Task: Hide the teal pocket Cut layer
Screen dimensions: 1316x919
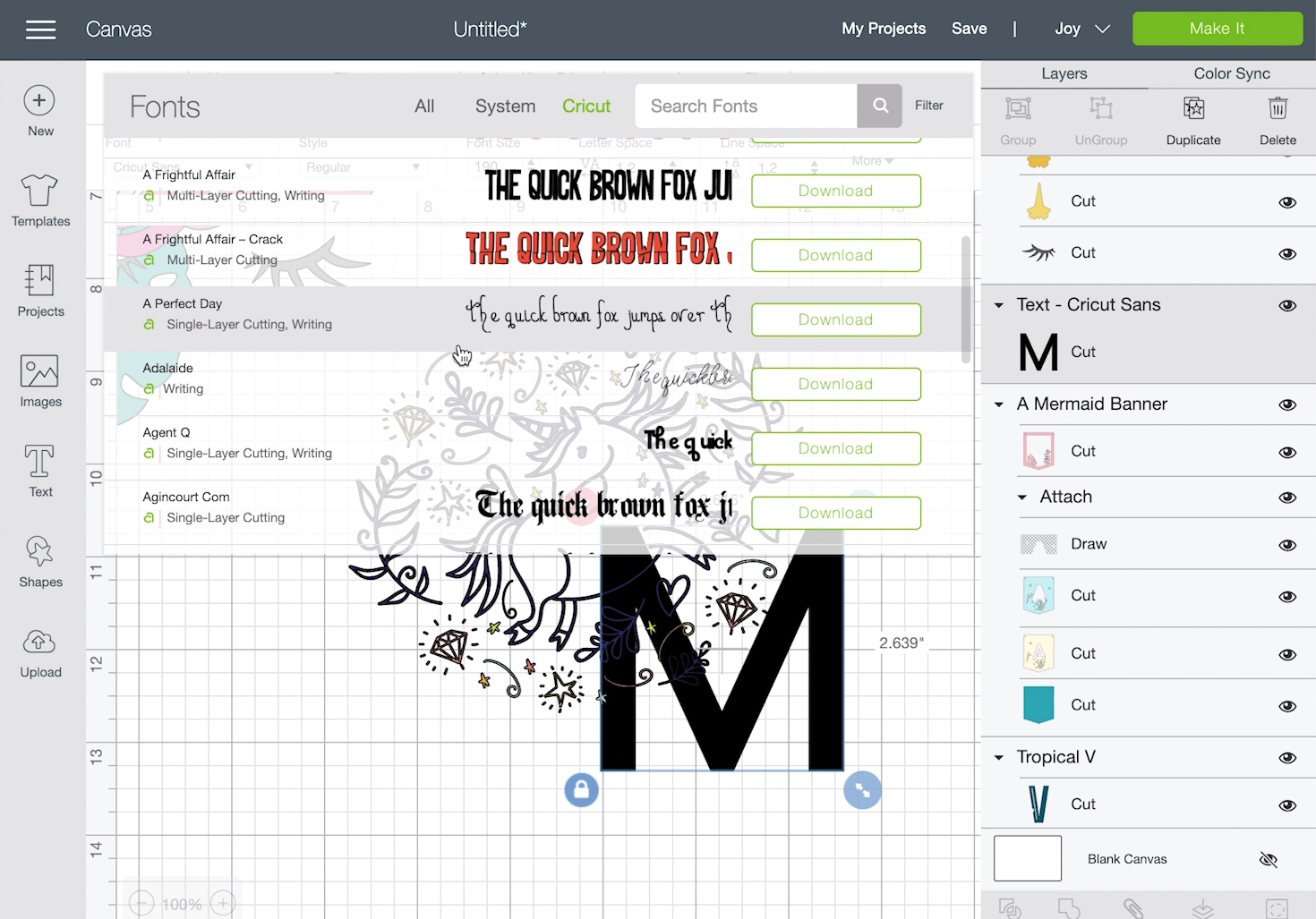Action: click(1287, 706)
